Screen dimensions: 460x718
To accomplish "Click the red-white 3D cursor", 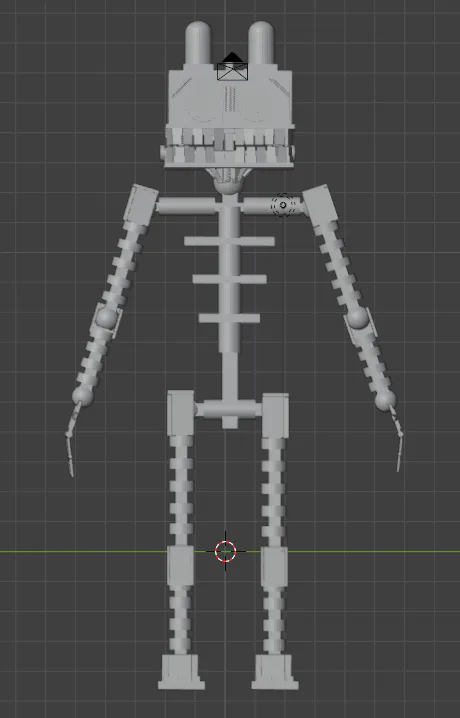I will pyautogui.click(x=225, y=551).
